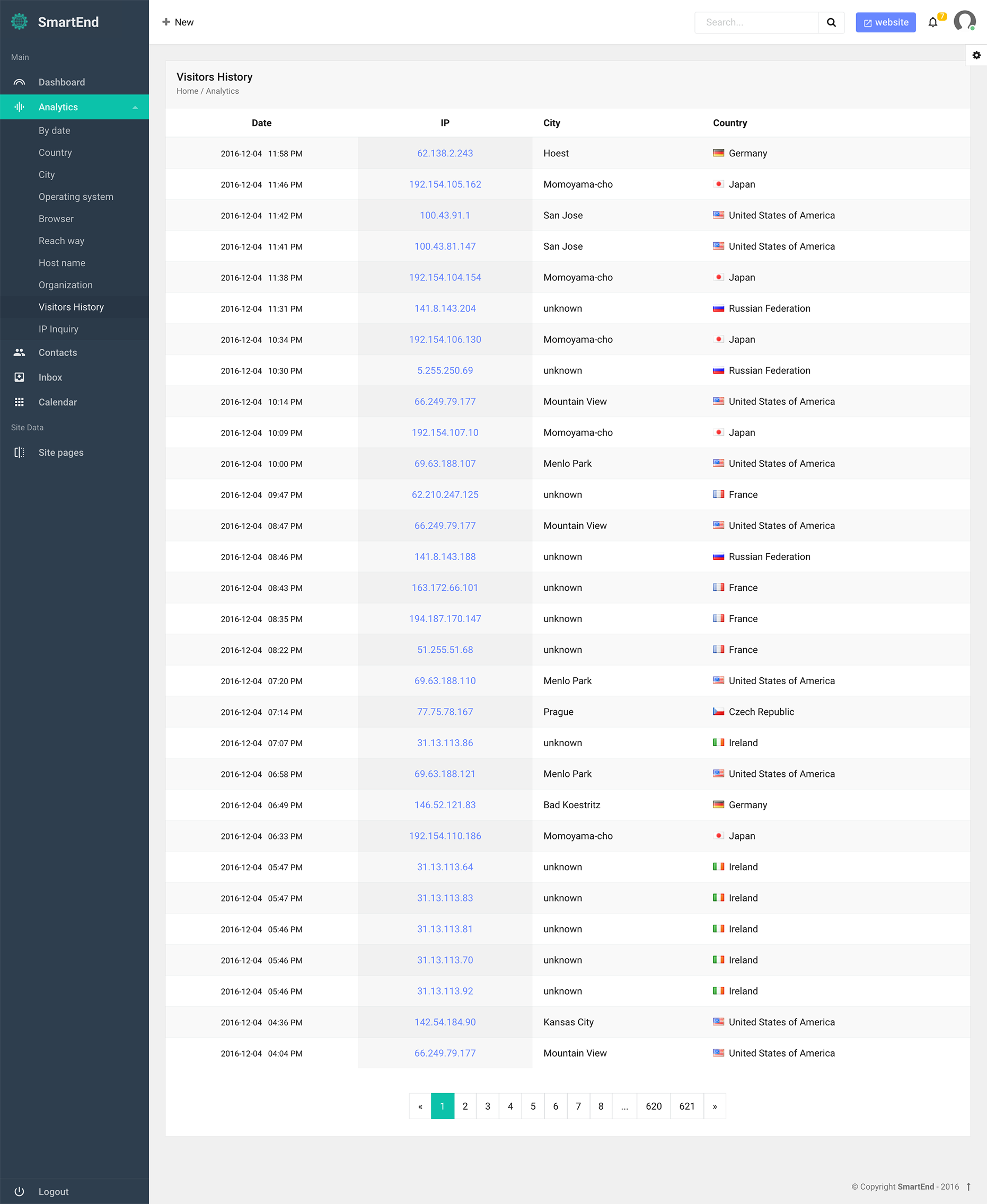Click the Inbox tray icon
987x1204 pixels.
click(x=19, y=377)
